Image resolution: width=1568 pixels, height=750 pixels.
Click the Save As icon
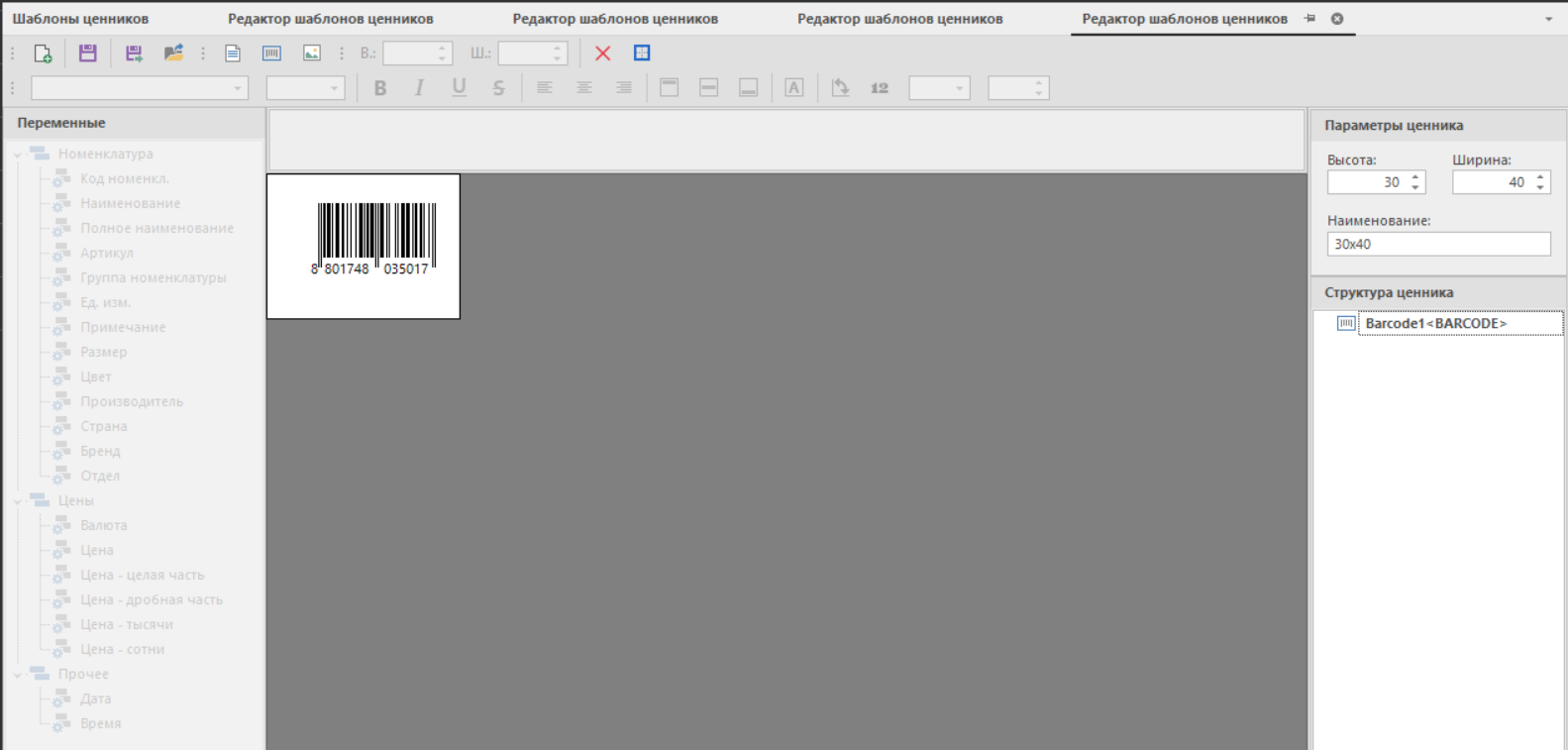134,54
